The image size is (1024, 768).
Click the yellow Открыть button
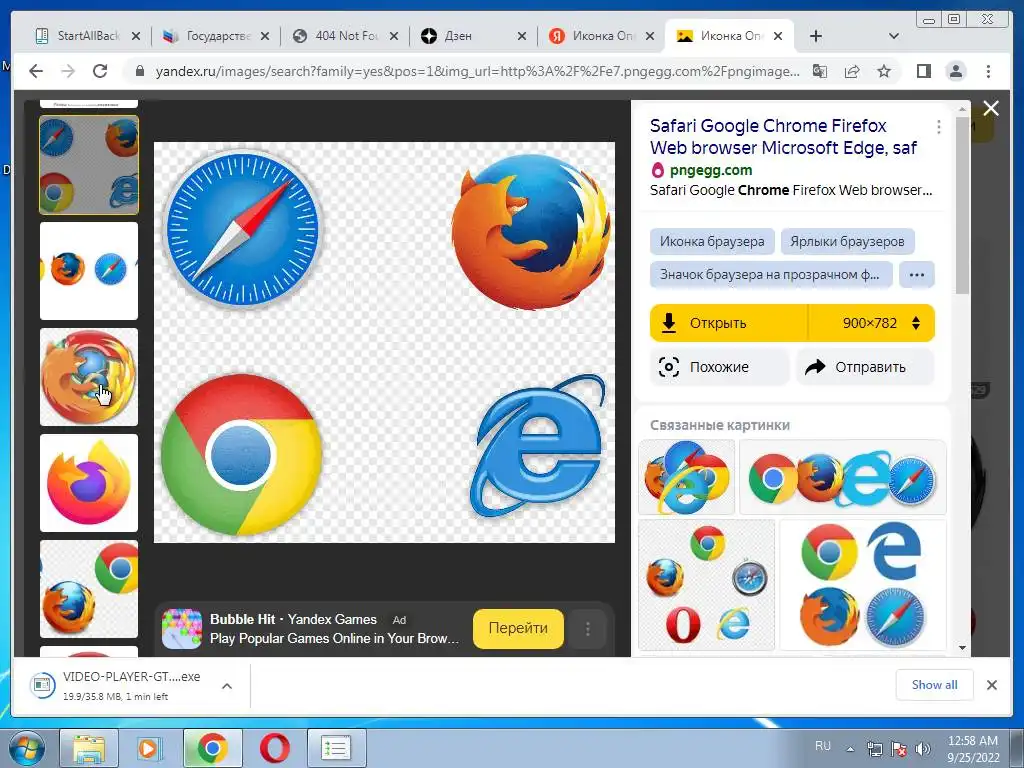pos(729,323)
